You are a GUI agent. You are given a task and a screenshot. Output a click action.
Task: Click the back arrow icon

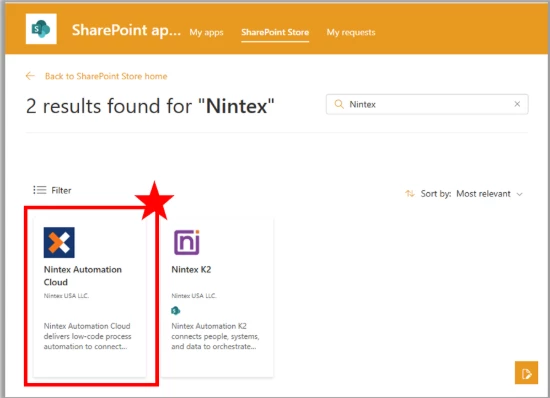[30, 76]
